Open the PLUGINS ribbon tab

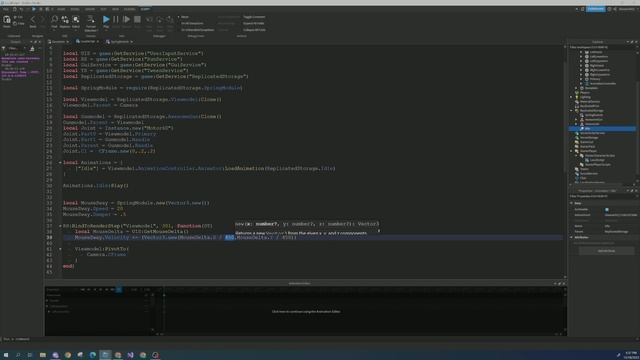click(129, 9)
